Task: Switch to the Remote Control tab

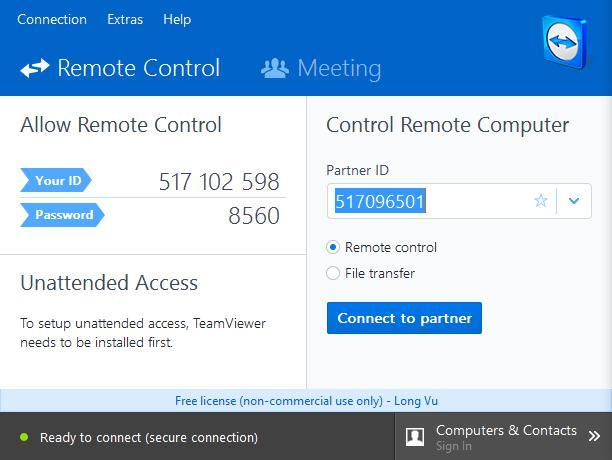Action: point(120,68)
